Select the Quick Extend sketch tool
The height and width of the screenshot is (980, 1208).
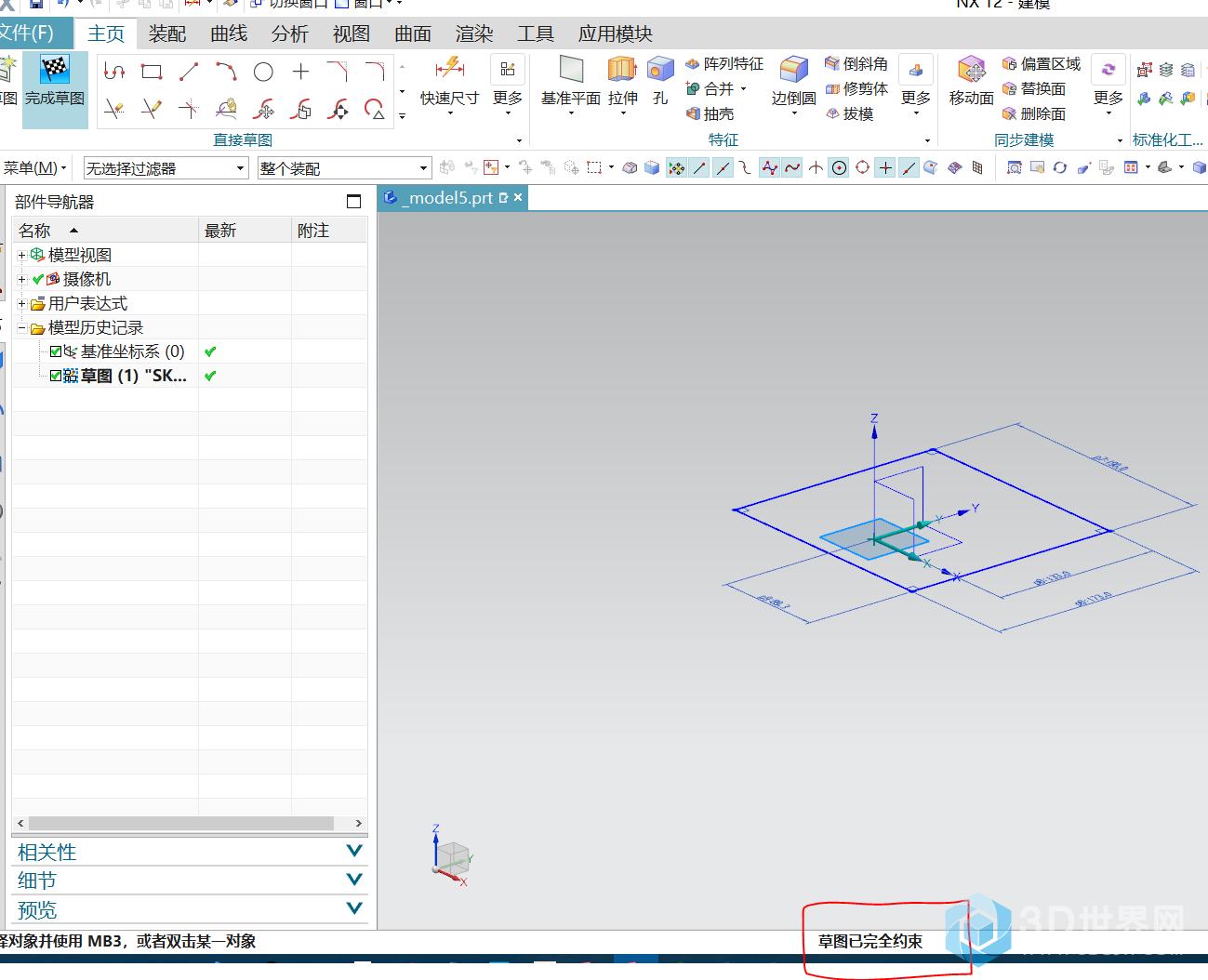[152, 110]
